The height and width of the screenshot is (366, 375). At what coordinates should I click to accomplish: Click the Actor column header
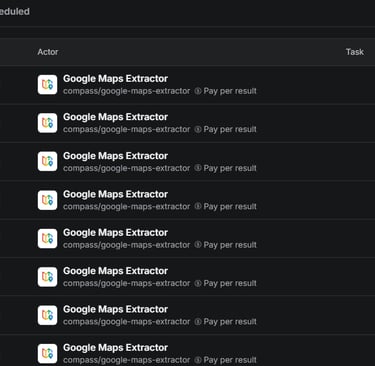tap(48, 52)
